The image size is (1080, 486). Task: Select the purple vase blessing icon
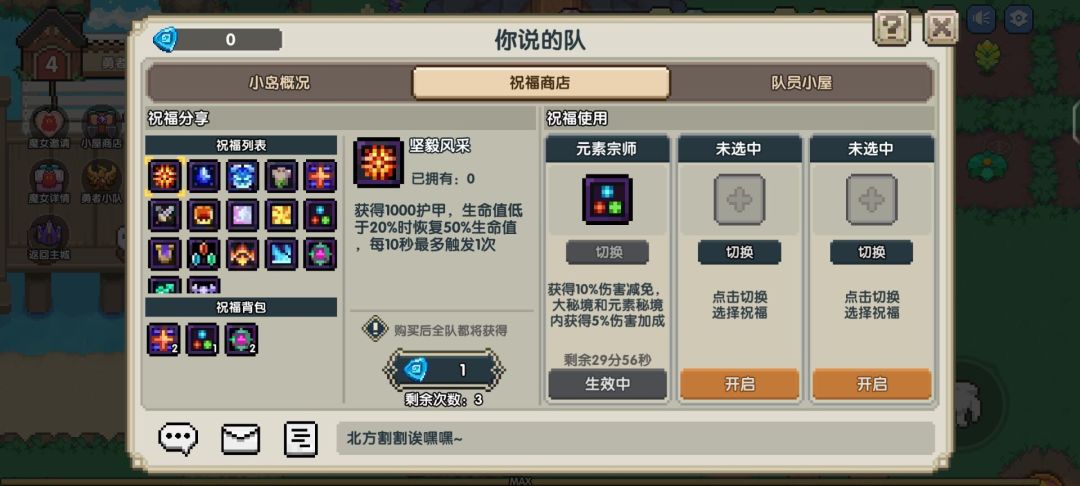[x=165, y=255]
